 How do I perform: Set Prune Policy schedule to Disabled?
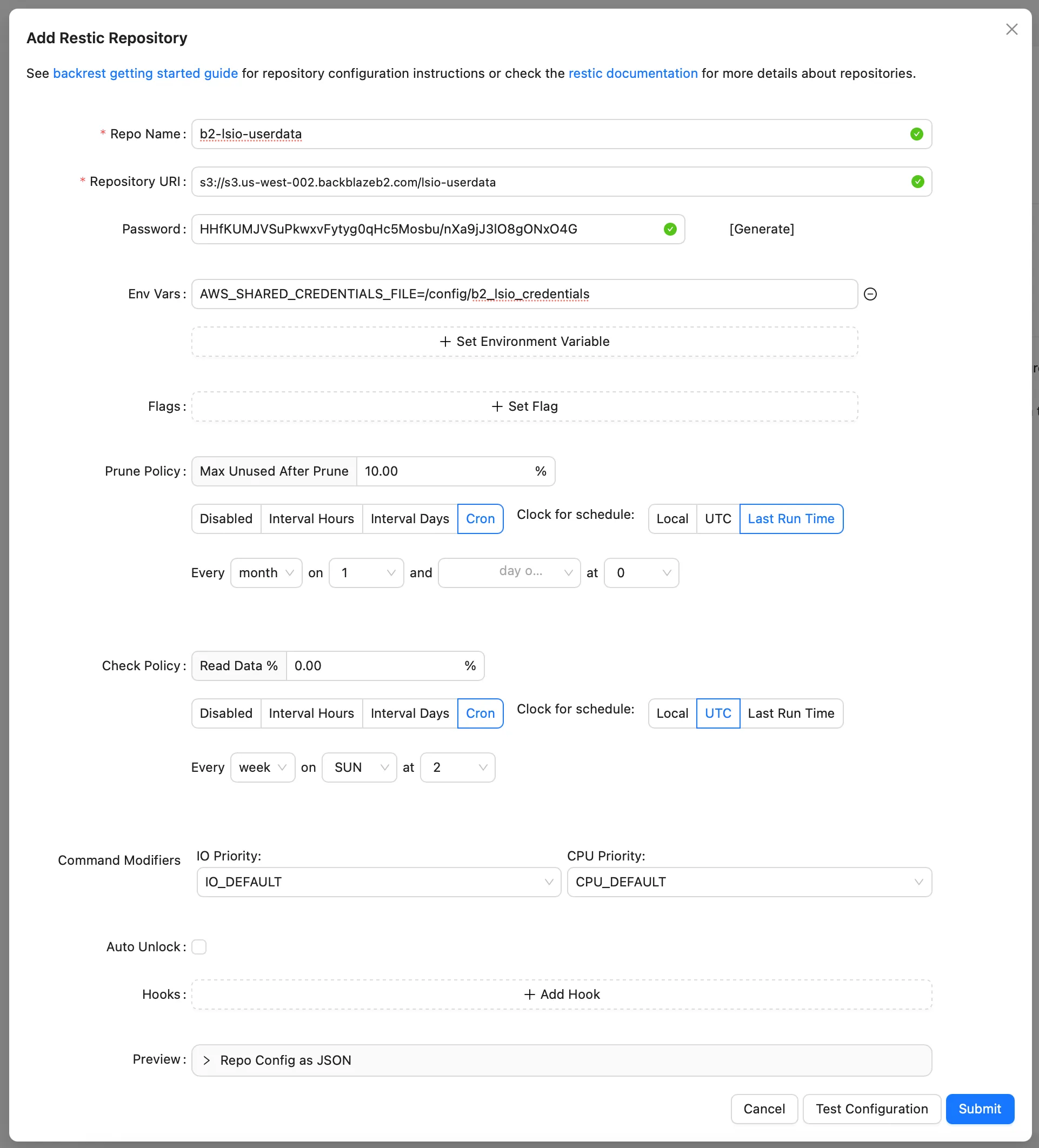226,519
